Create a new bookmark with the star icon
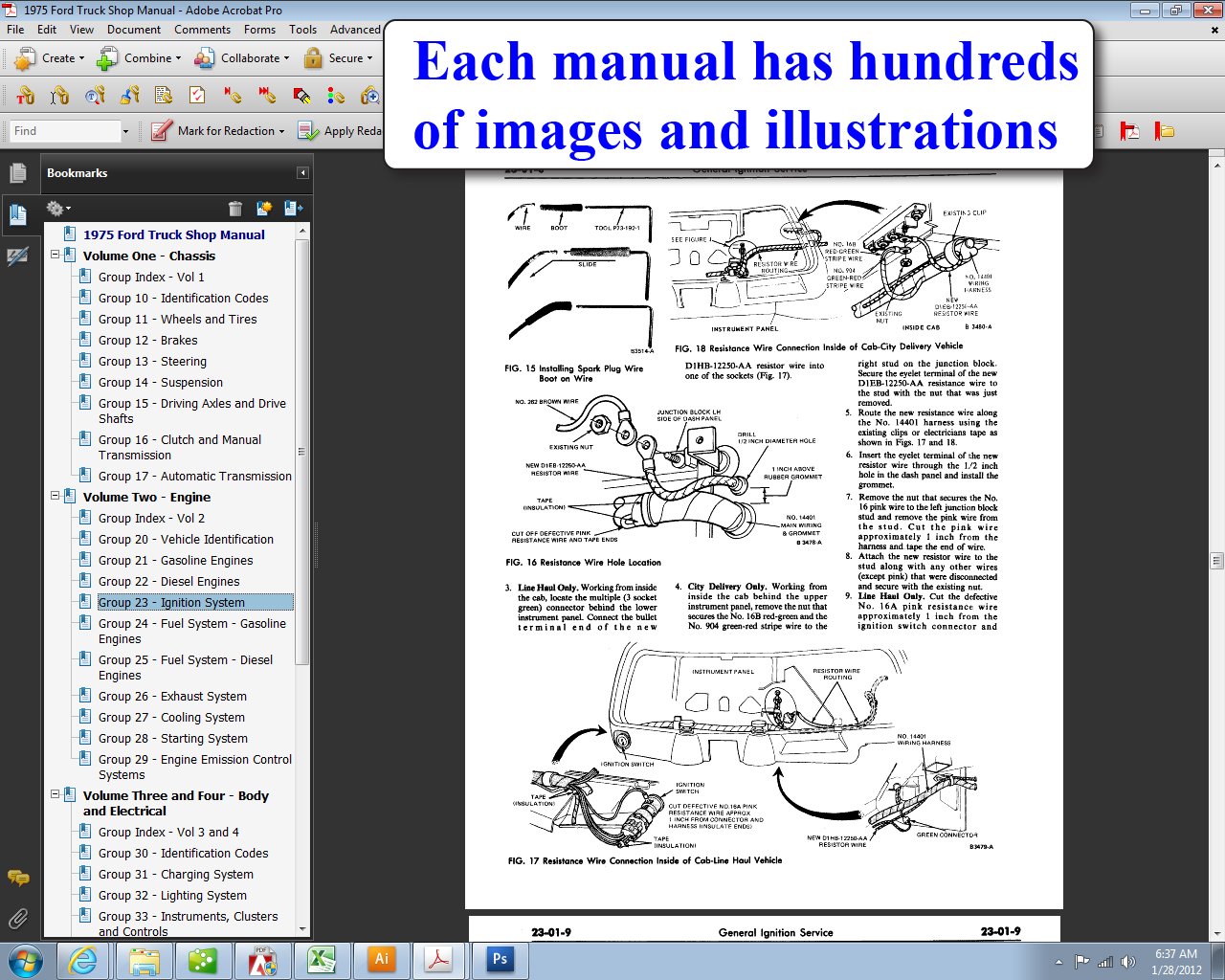Image resolution: width=1225 pixels, height=980 pixels. click(x=264, y=208)
